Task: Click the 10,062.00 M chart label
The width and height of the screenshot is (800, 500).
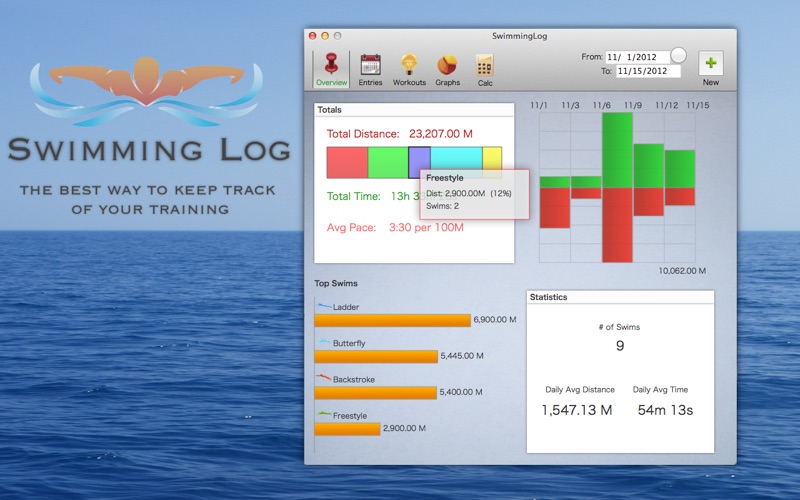Action: [x=682, y=271]
